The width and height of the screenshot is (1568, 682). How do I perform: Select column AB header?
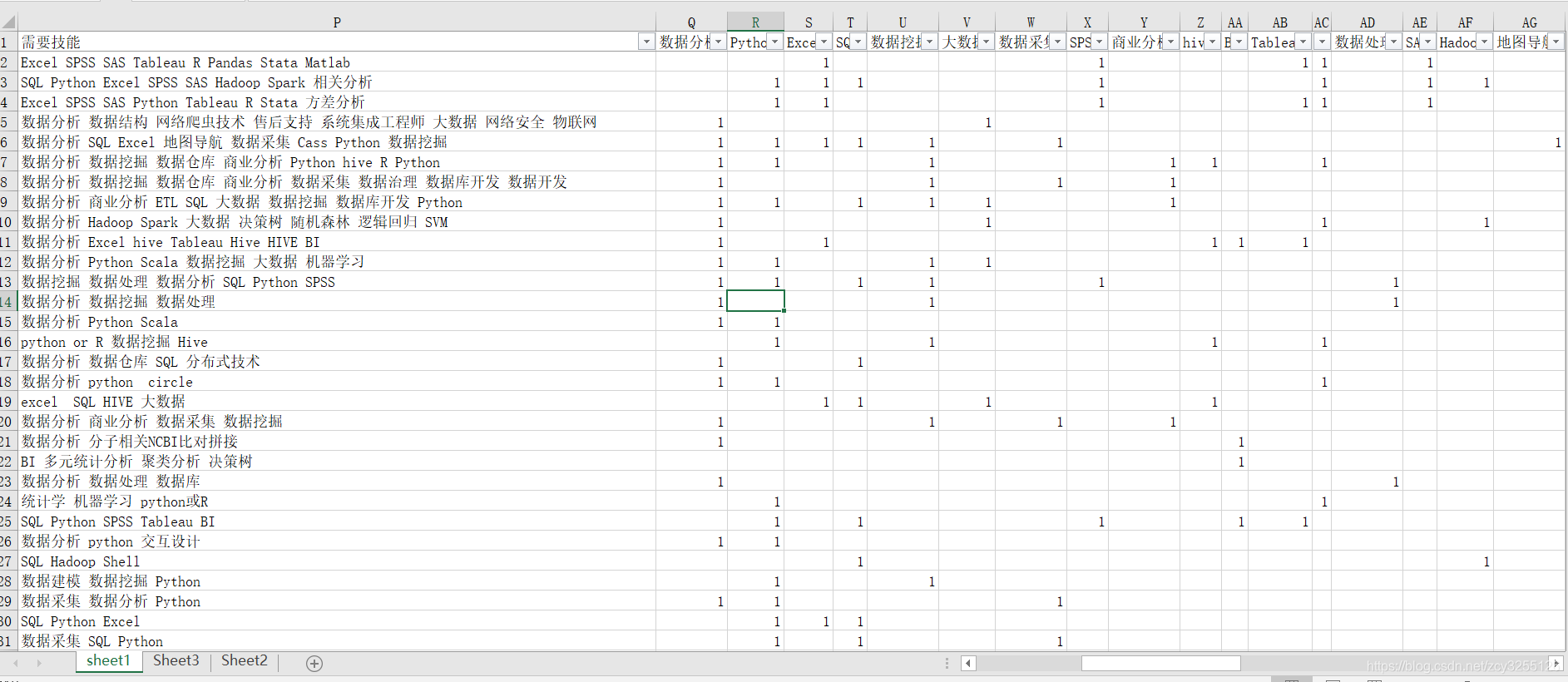1280,22
